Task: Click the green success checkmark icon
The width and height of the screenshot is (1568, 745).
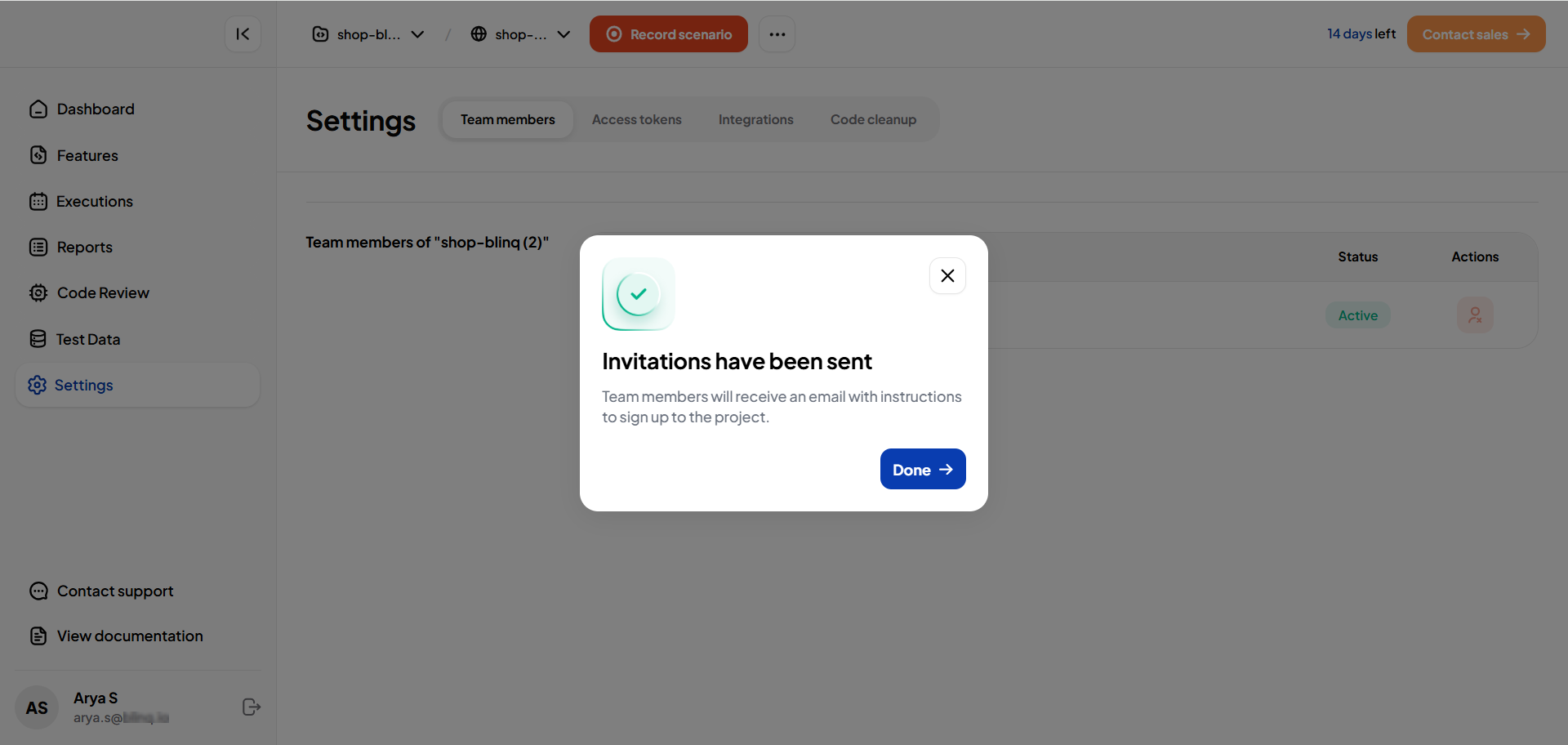Action: (639, 294)
